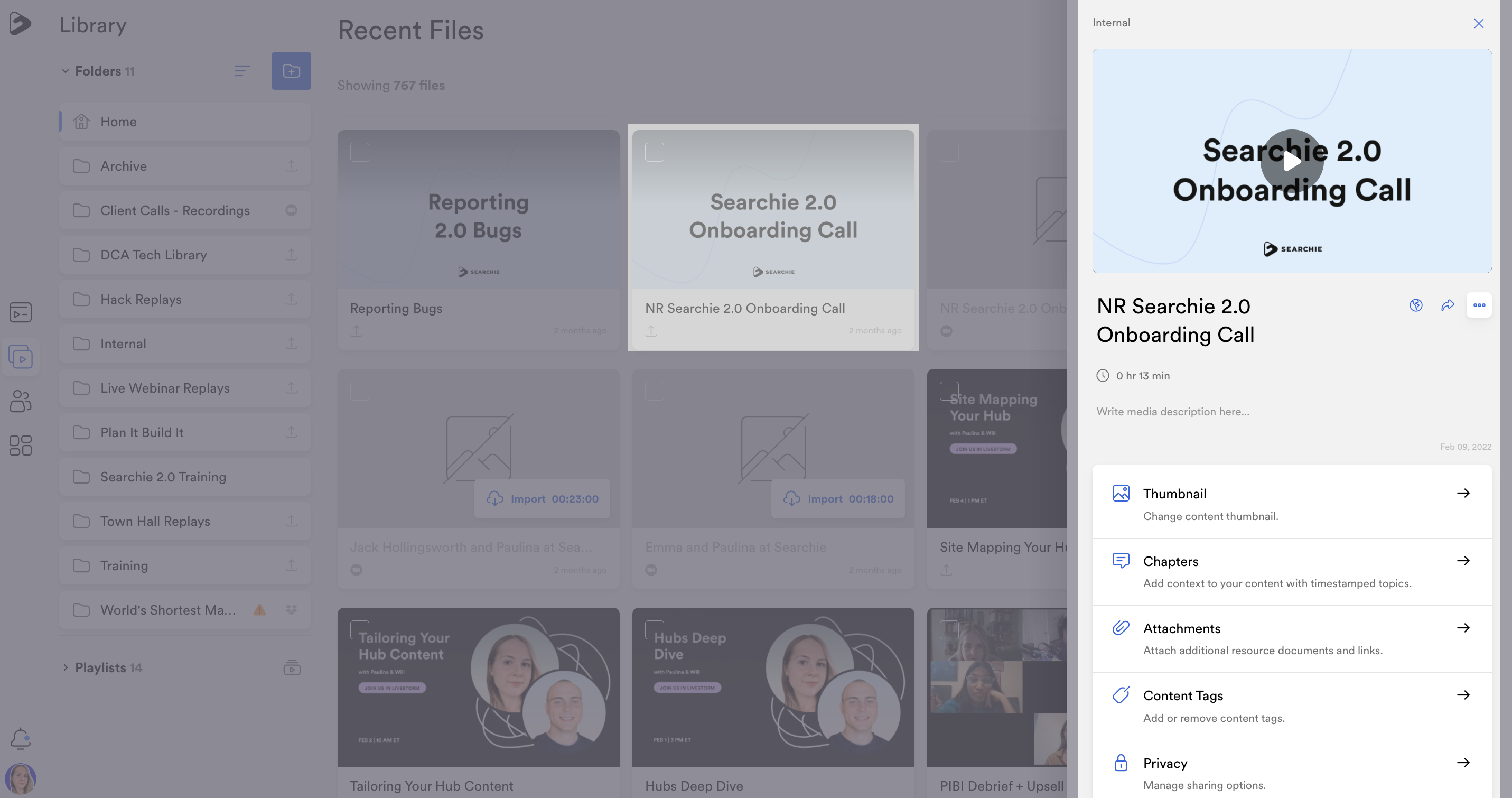Collapse the Folders section chevron
Viewport: 1512px width, 798px height.
click(x=65, y=71)
